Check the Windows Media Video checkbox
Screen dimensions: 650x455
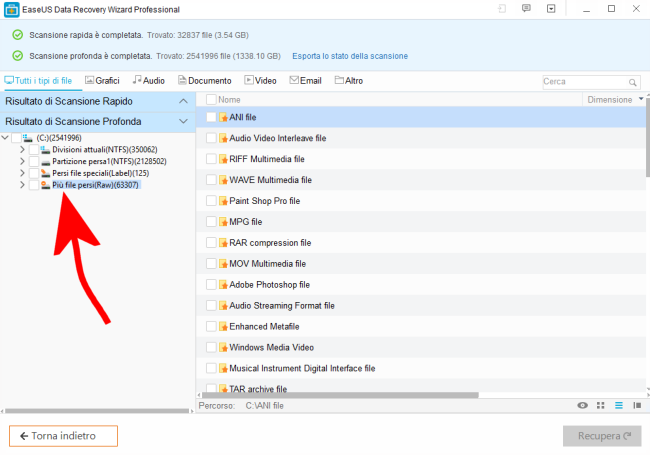coord(211,347)
